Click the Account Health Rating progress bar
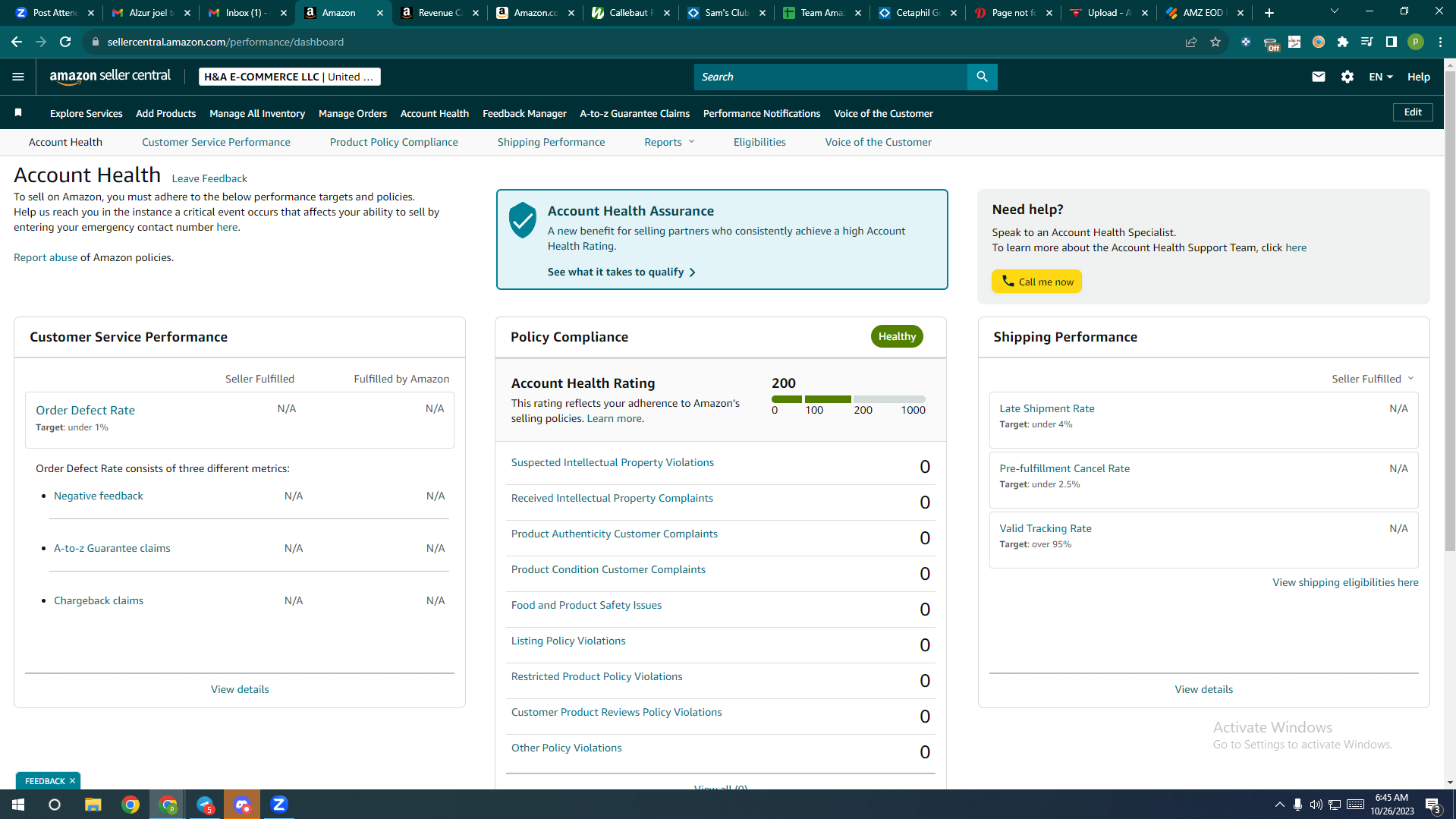 (848, 399)
